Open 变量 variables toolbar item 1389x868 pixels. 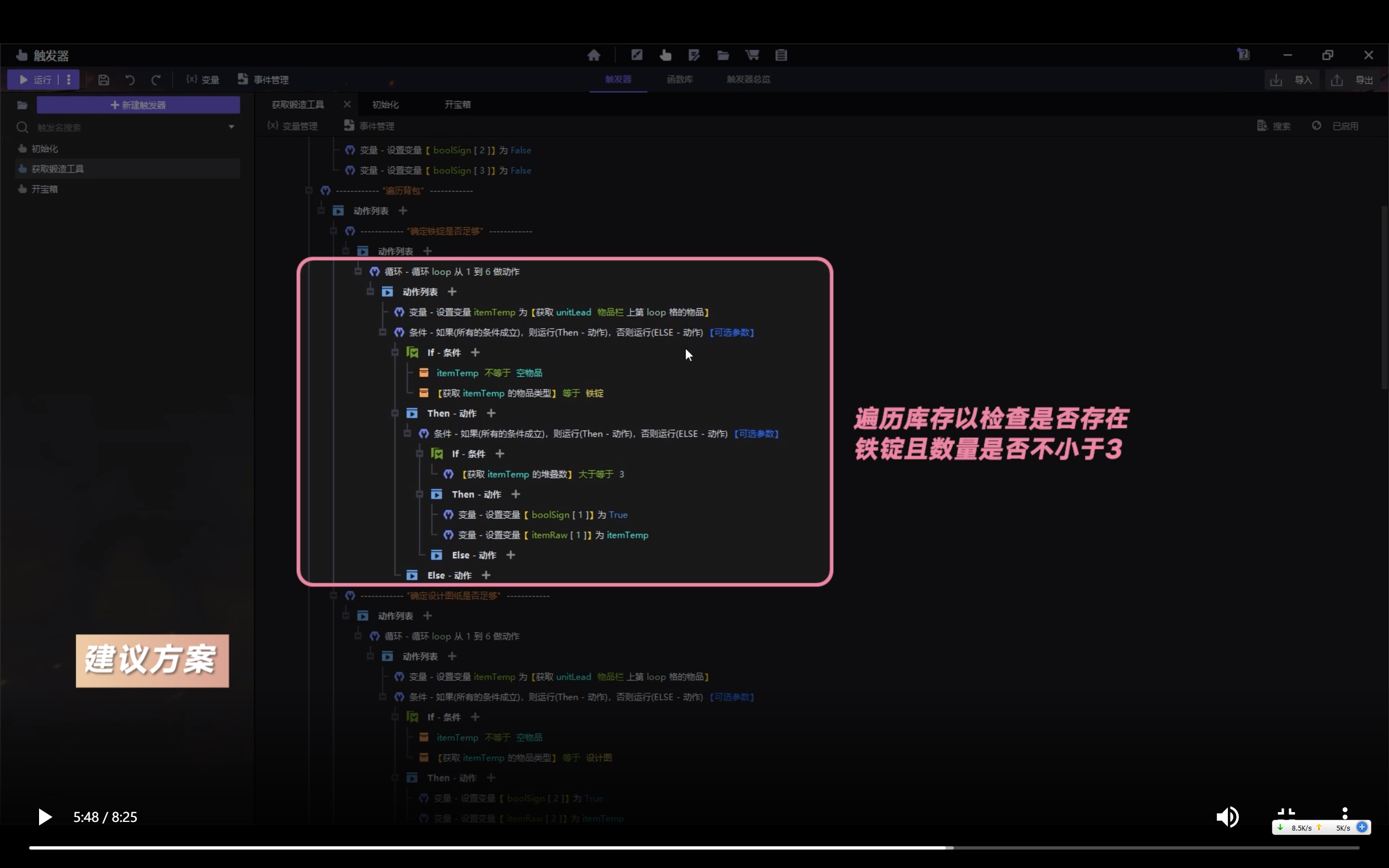pyautogui.click(x=202, y=80)
